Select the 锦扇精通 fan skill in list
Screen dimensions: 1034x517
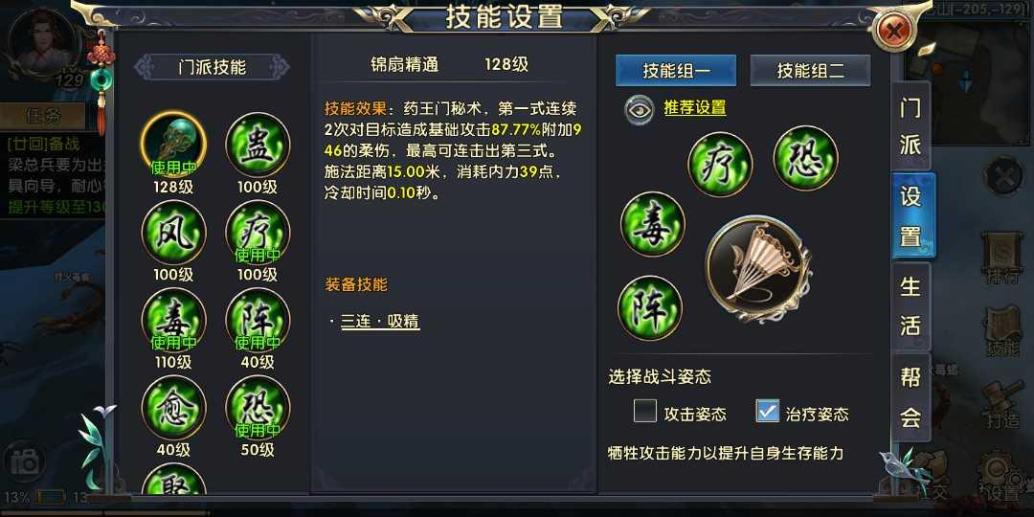click(174, 145)
